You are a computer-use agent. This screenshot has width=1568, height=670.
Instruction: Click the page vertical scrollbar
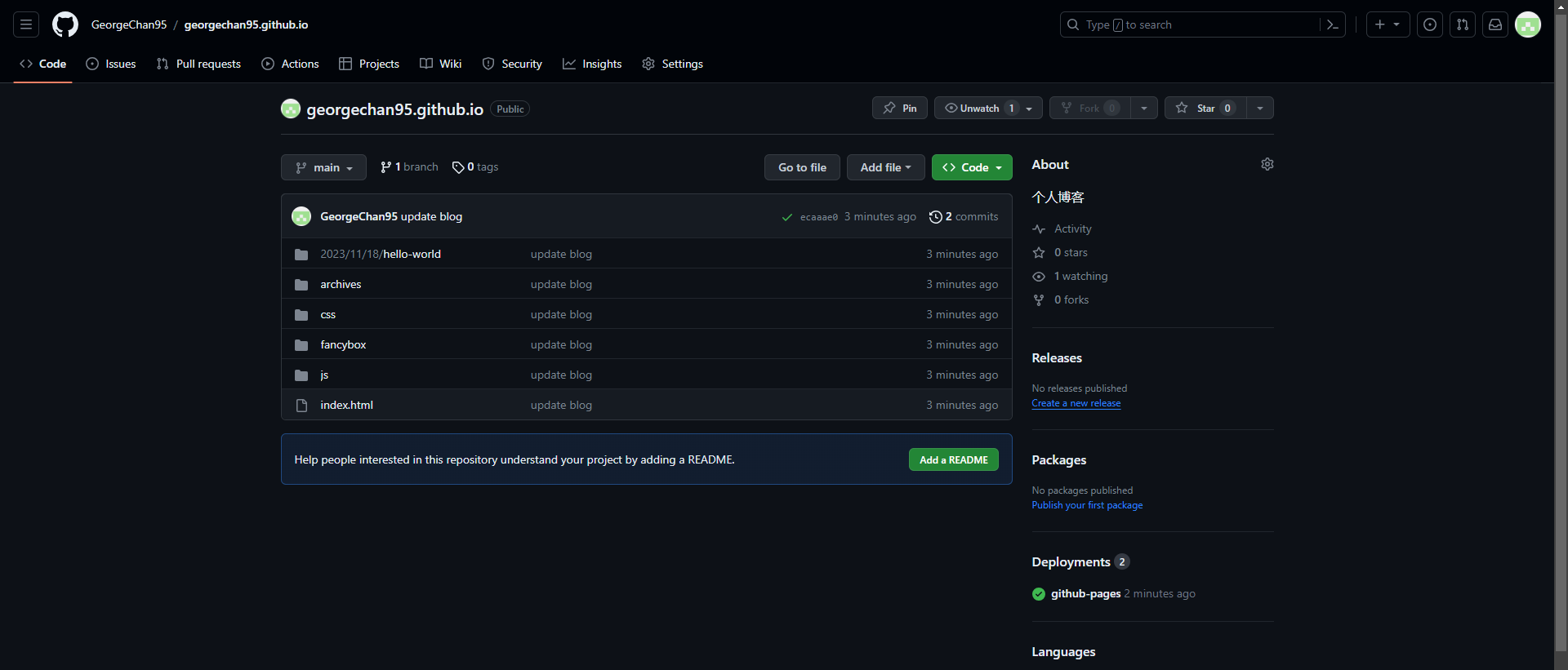(1561, 335)
